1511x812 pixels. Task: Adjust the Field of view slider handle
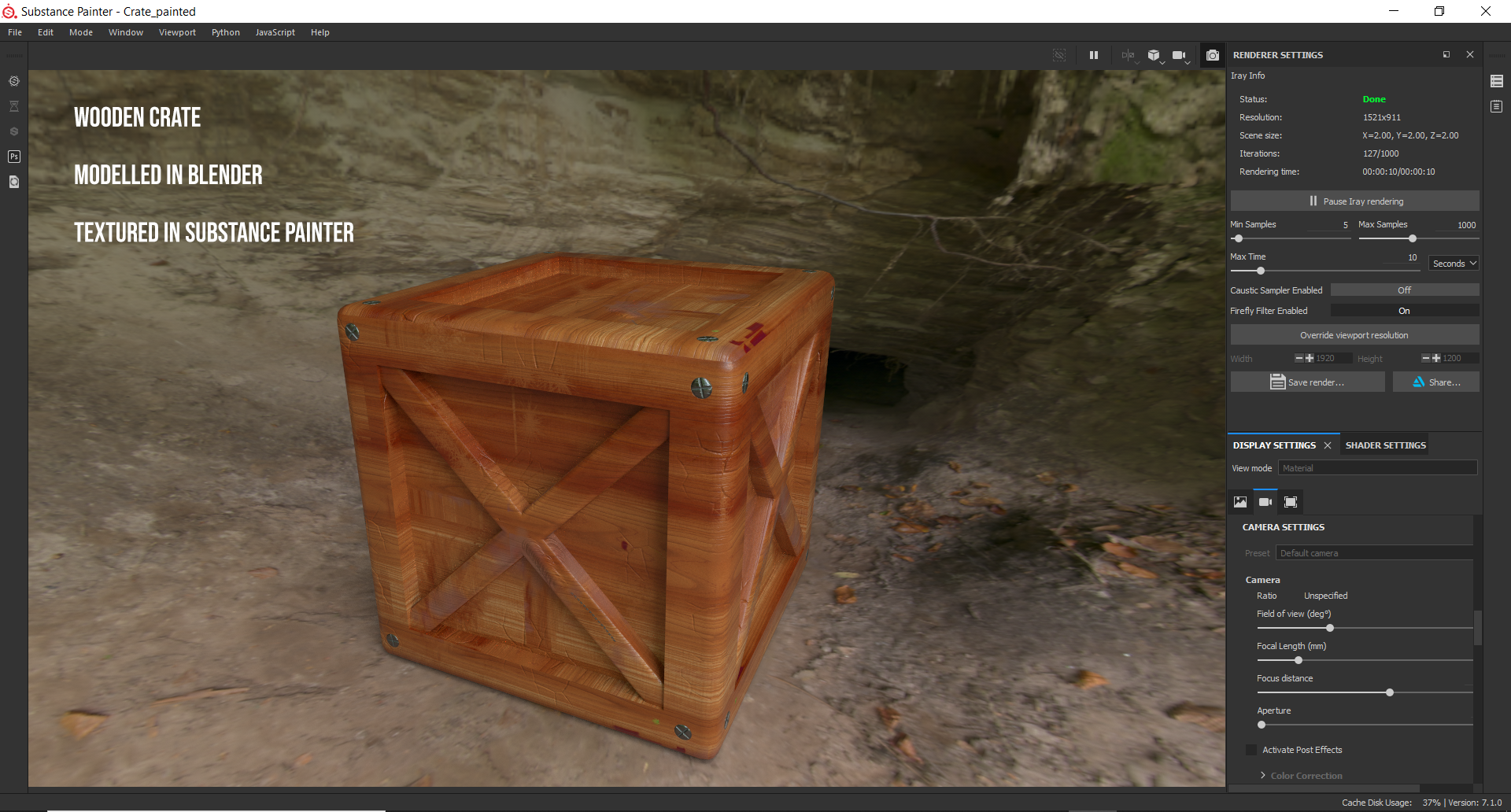coord(1330,628)
